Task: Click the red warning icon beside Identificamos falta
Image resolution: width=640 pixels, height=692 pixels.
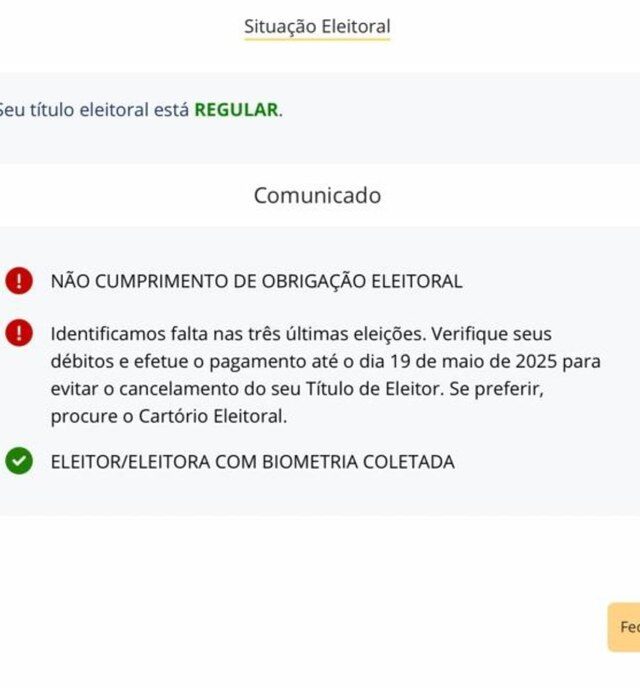Action: pyautogui.click(x=19, y=333)
